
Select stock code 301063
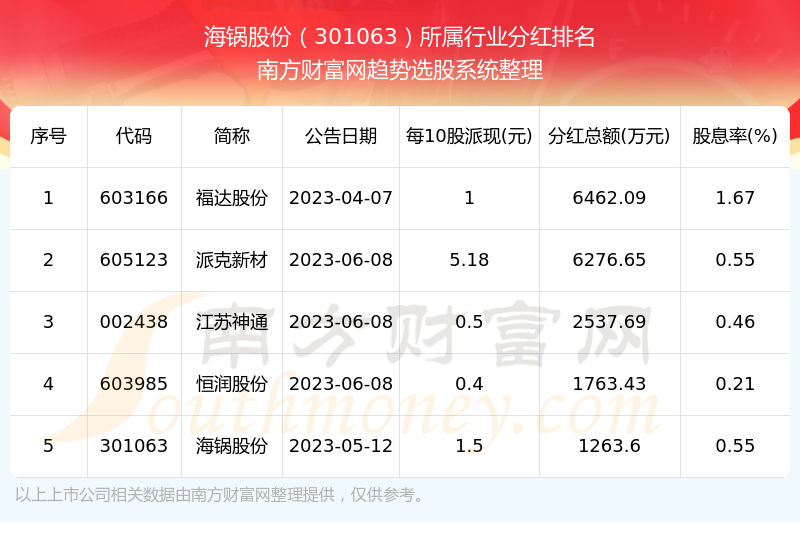[x=134, y=446]
